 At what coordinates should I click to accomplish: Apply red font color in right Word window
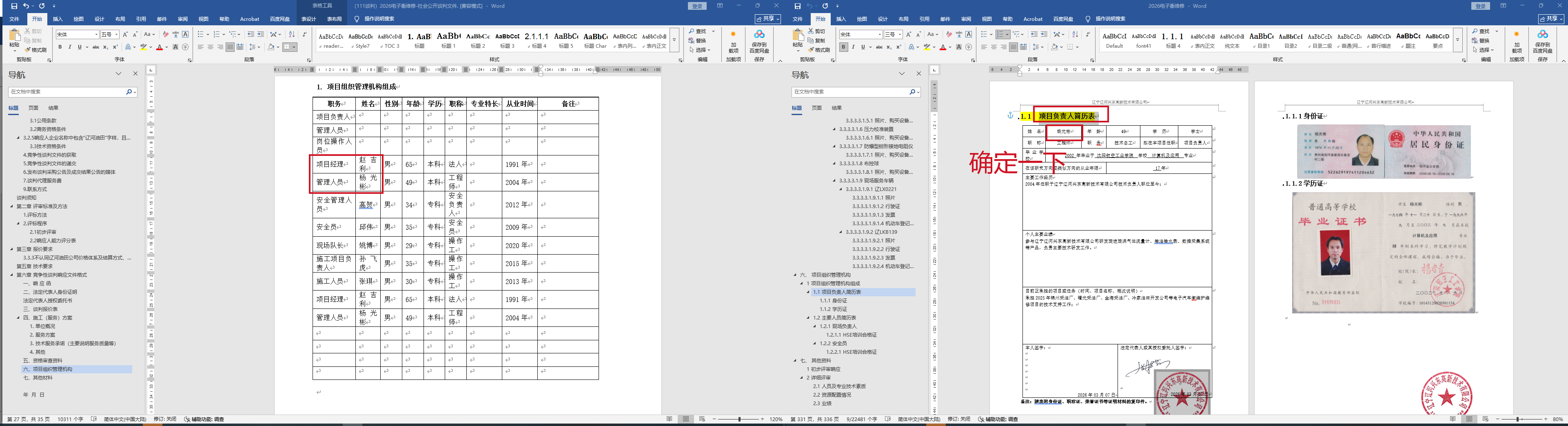point(942,47)
